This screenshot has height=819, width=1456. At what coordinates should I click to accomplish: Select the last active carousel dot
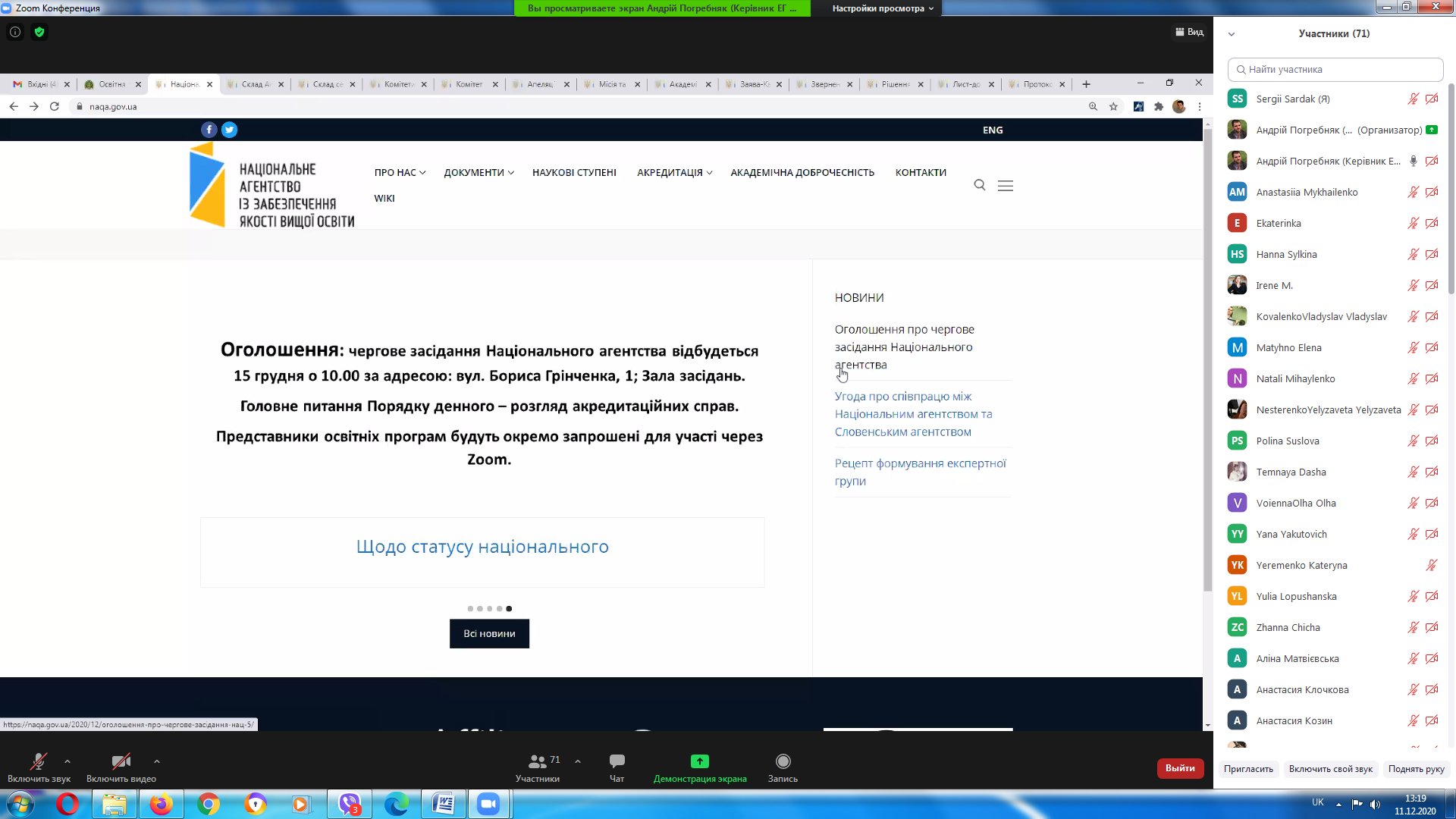(509, 609)
